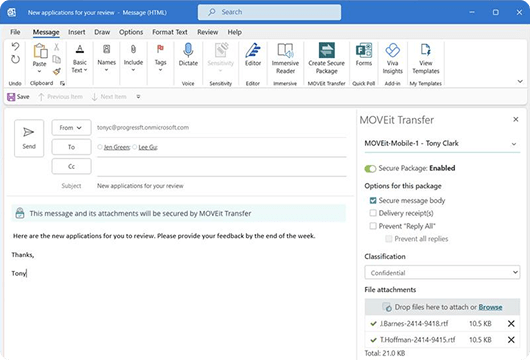
Task: Switch to the Draw tab
Action: pos(102,32)
